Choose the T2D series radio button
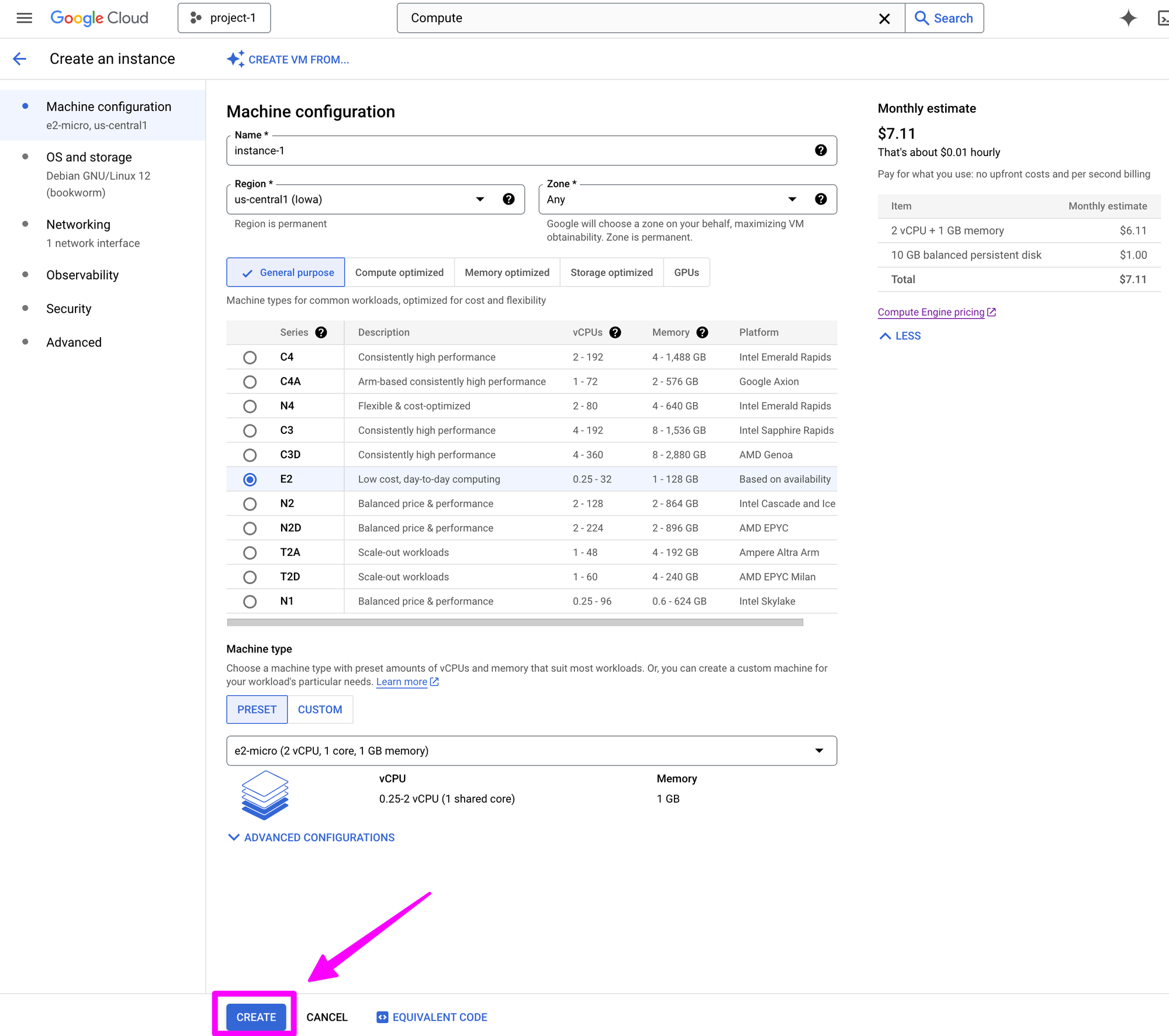1169x1036 pixels. pyautogui.click(x=250, y=577)
